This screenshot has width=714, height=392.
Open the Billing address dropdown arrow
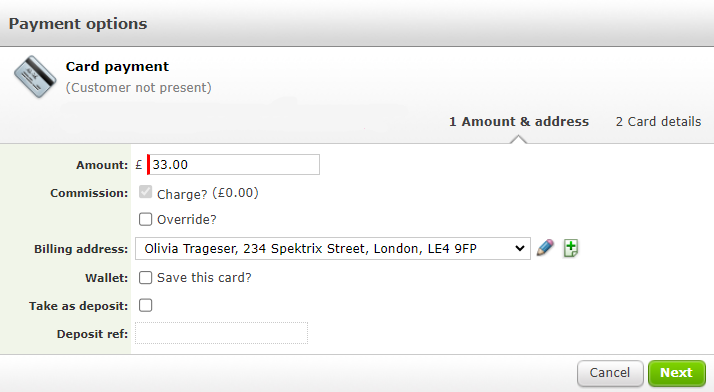pos(520,249)
